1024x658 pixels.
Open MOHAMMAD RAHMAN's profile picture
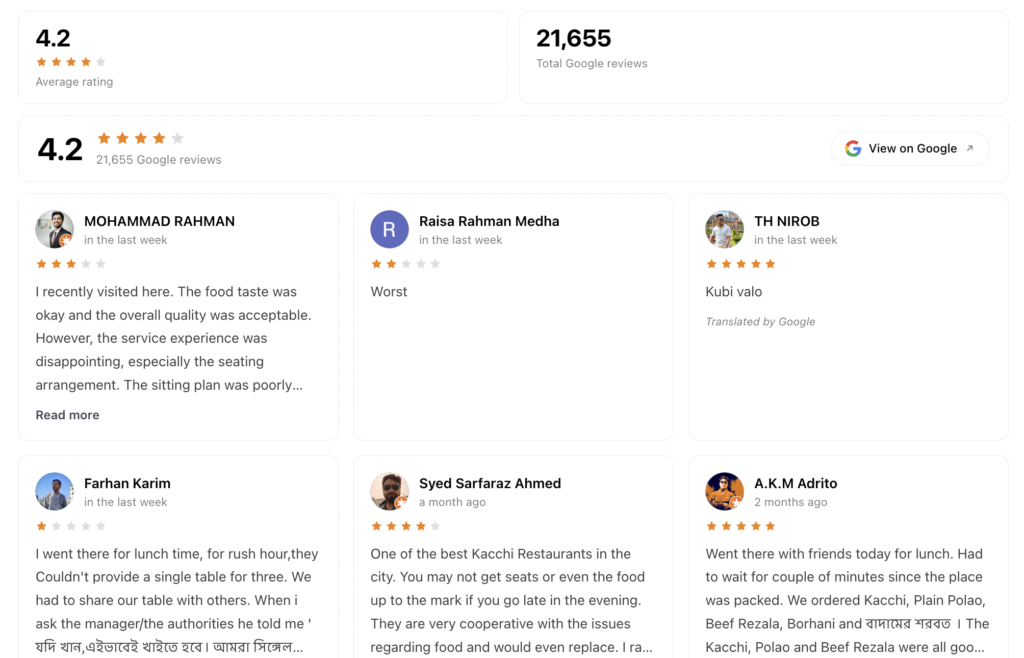[x=54, y=229]
